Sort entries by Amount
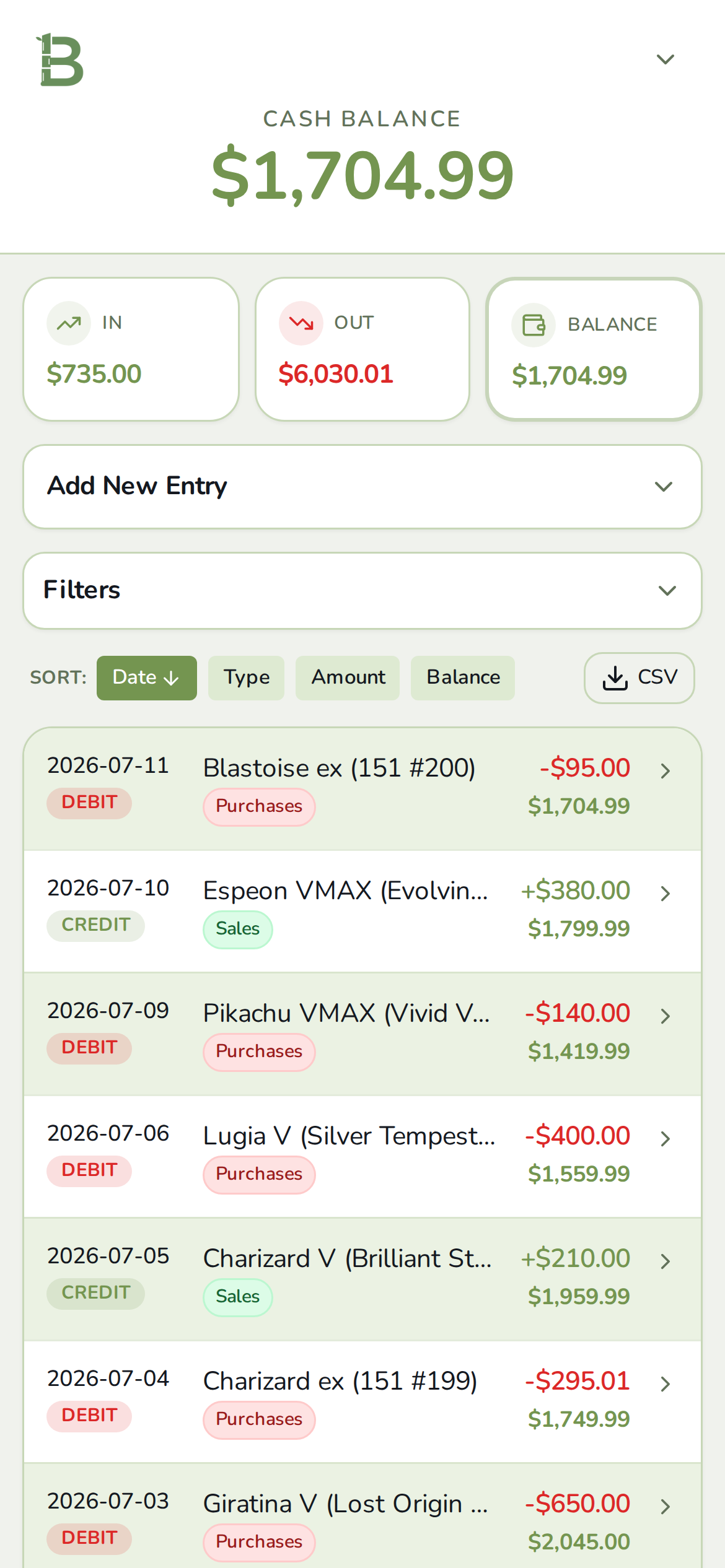 tap(348, 678)
